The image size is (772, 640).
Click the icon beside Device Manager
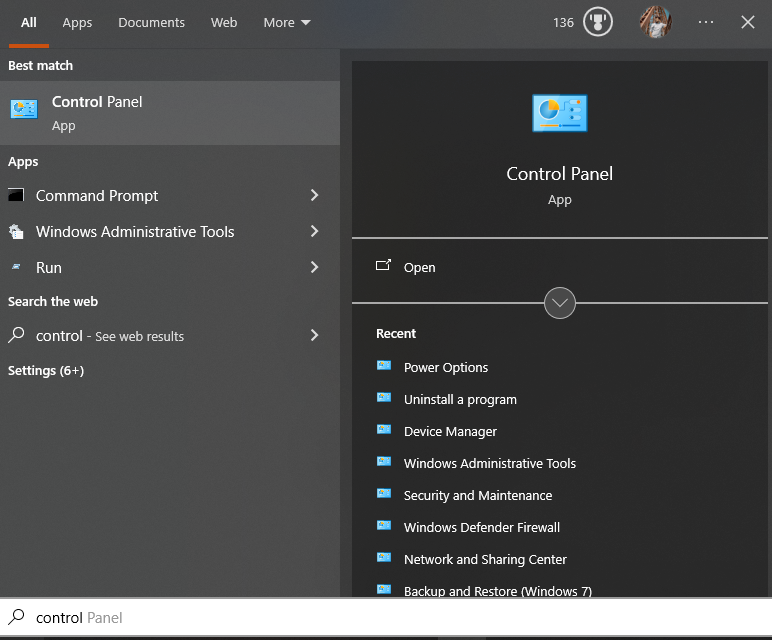(384, 429)
